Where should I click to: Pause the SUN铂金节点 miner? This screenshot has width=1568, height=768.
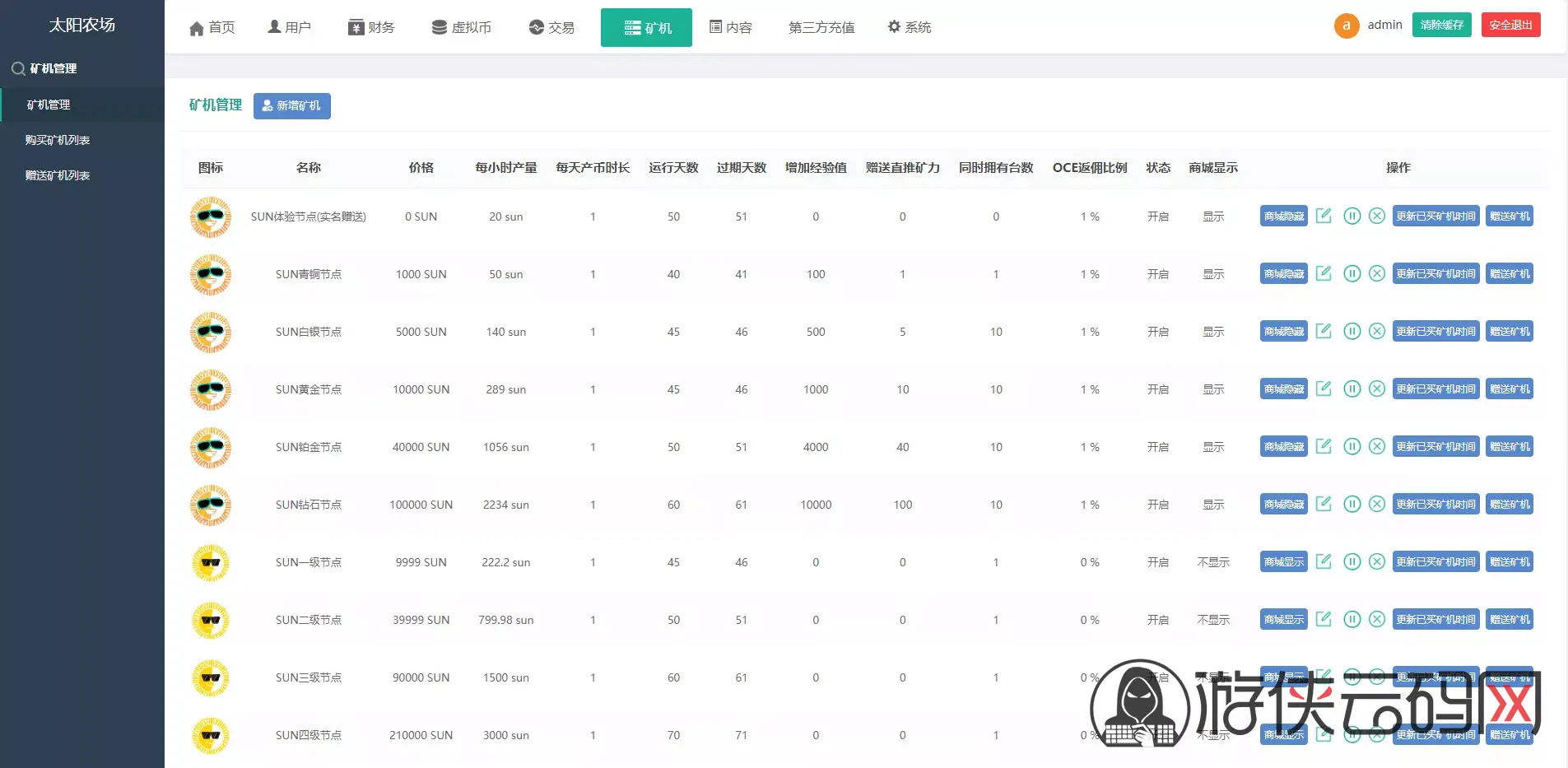point(1352,446)
